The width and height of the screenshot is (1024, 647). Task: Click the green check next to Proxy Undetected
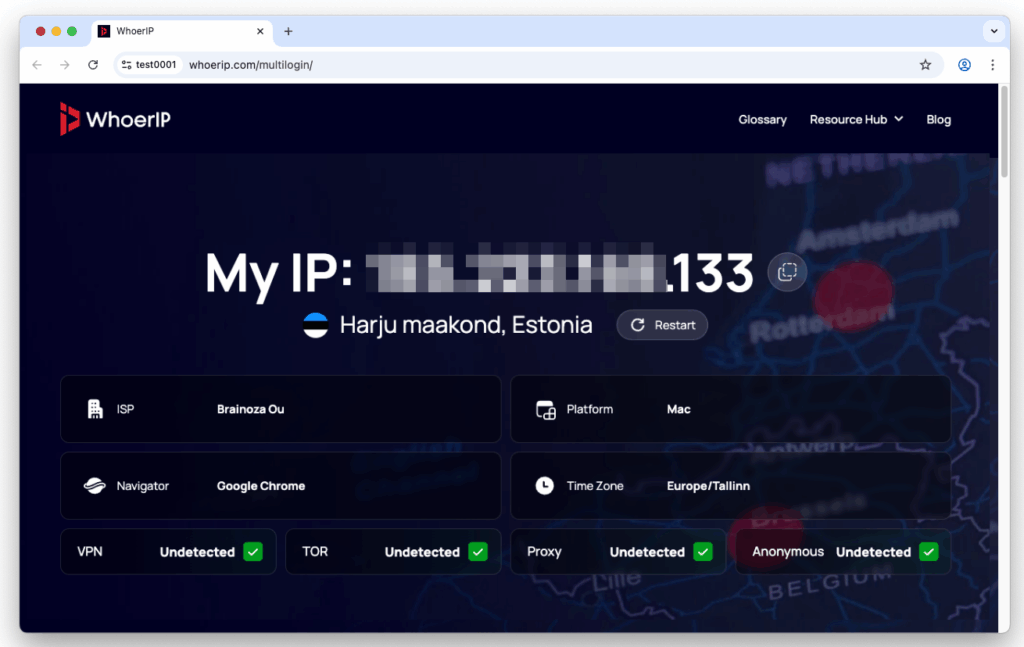click(703, 552)
